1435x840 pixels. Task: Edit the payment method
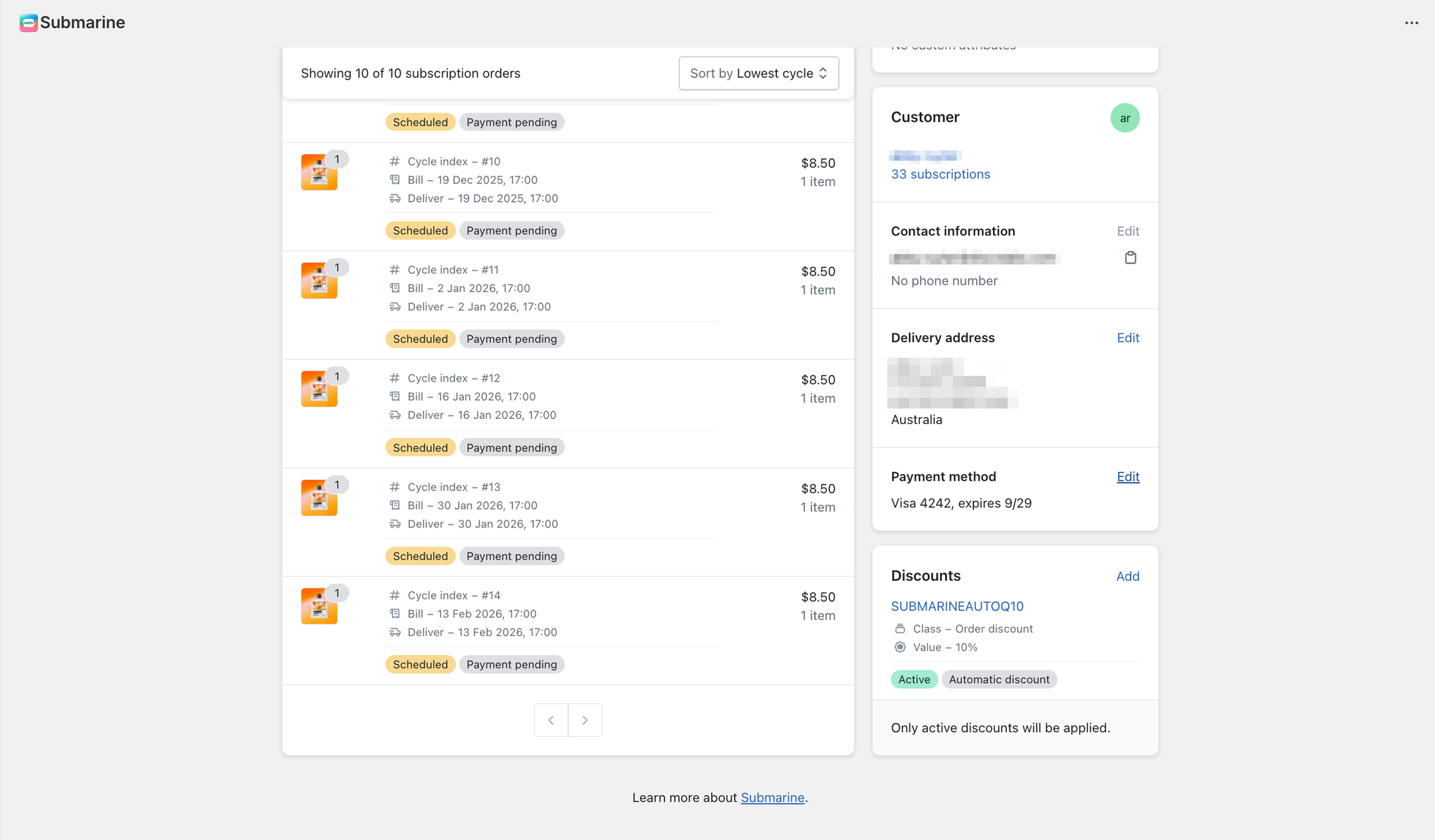pos(1127,476)
